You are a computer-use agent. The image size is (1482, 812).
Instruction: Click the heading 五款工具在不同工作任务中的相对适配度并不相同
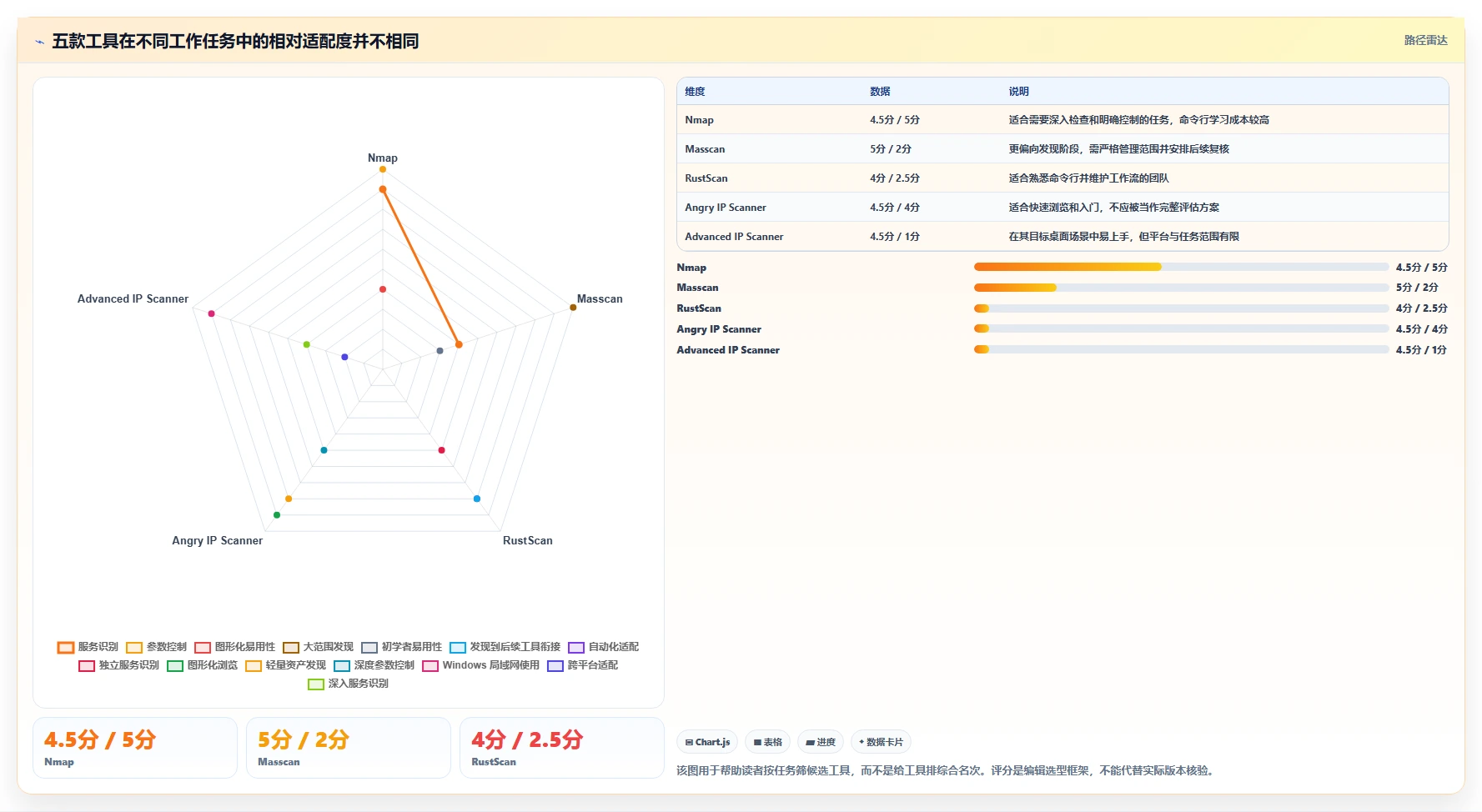[235, 41]
